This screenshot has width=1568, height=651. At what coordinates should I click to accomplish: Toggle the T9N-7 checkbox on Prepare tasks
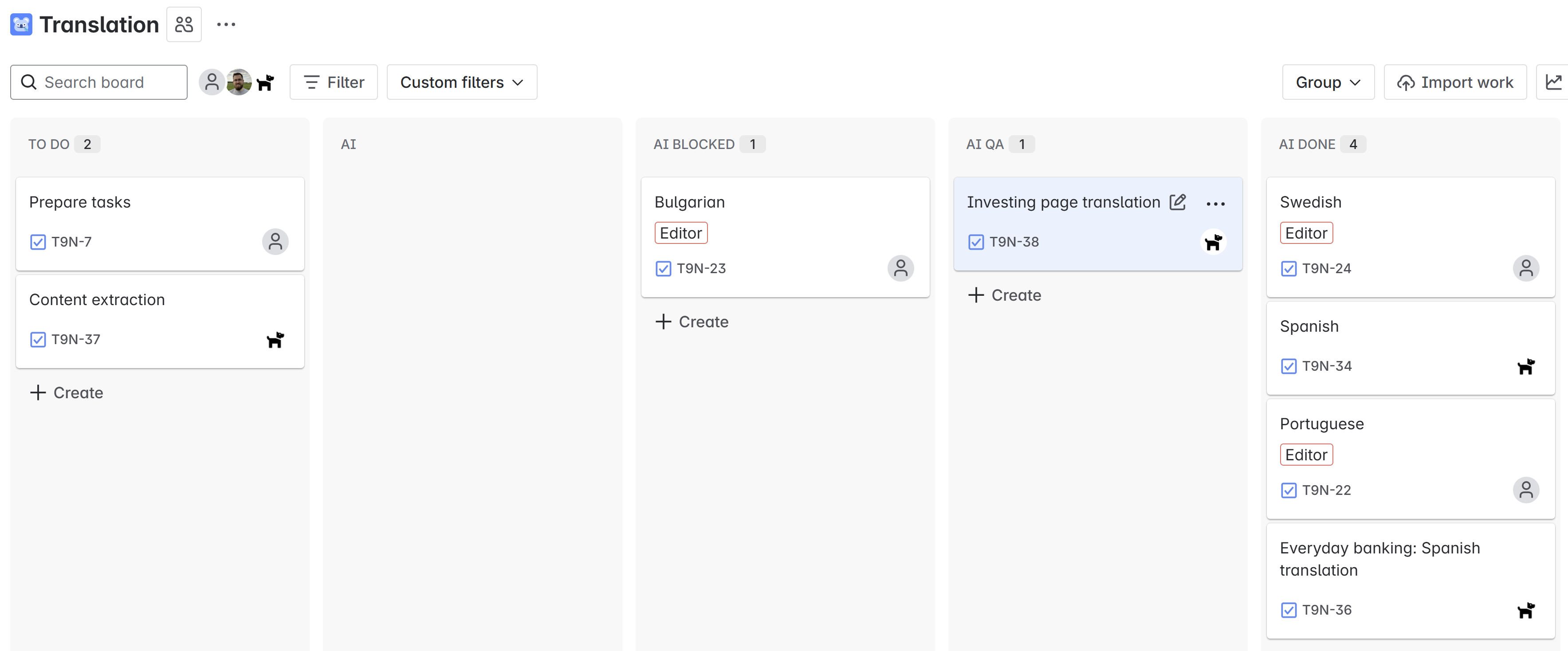pos(38,242)
